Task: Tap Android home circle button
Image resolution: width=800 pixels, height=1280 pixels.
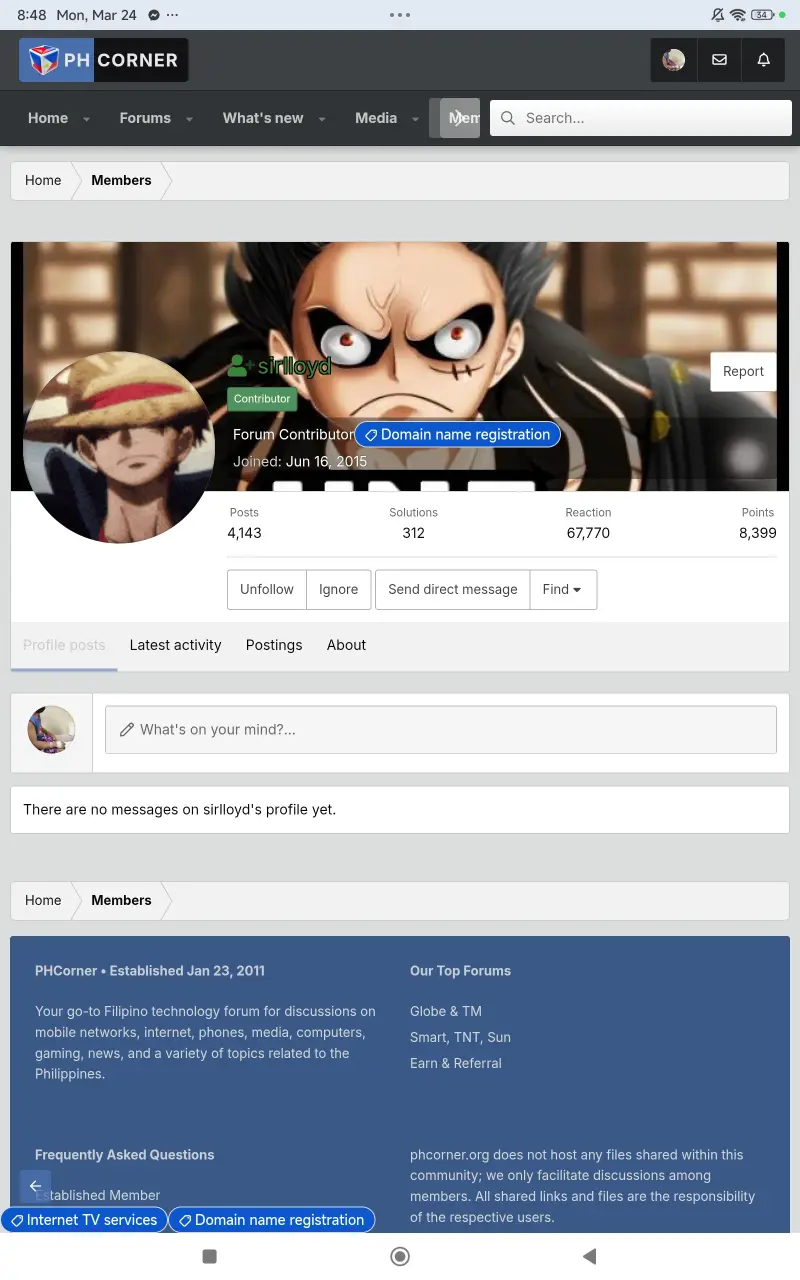Action: coord(400,1256)
